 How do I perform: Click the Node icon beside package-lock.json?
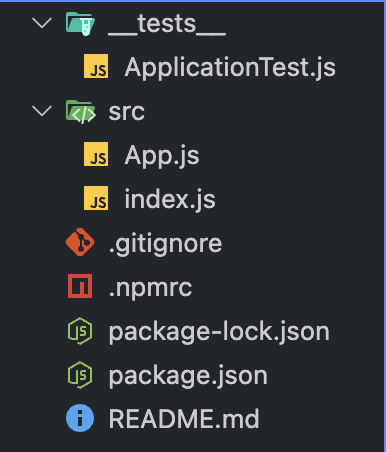[x=80, y=331]
